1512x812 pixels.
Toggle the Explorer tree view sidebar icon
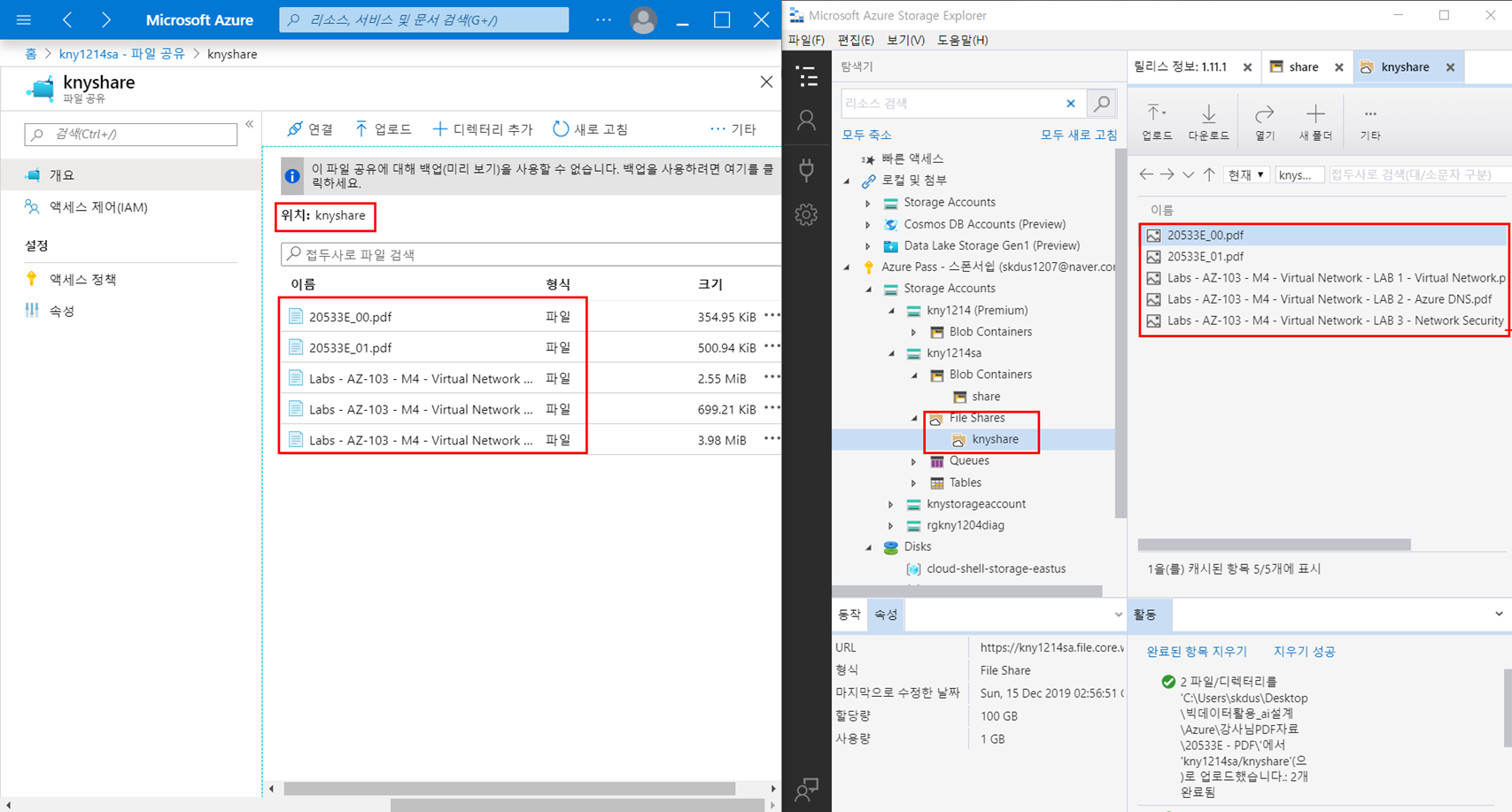coord(807,77)
